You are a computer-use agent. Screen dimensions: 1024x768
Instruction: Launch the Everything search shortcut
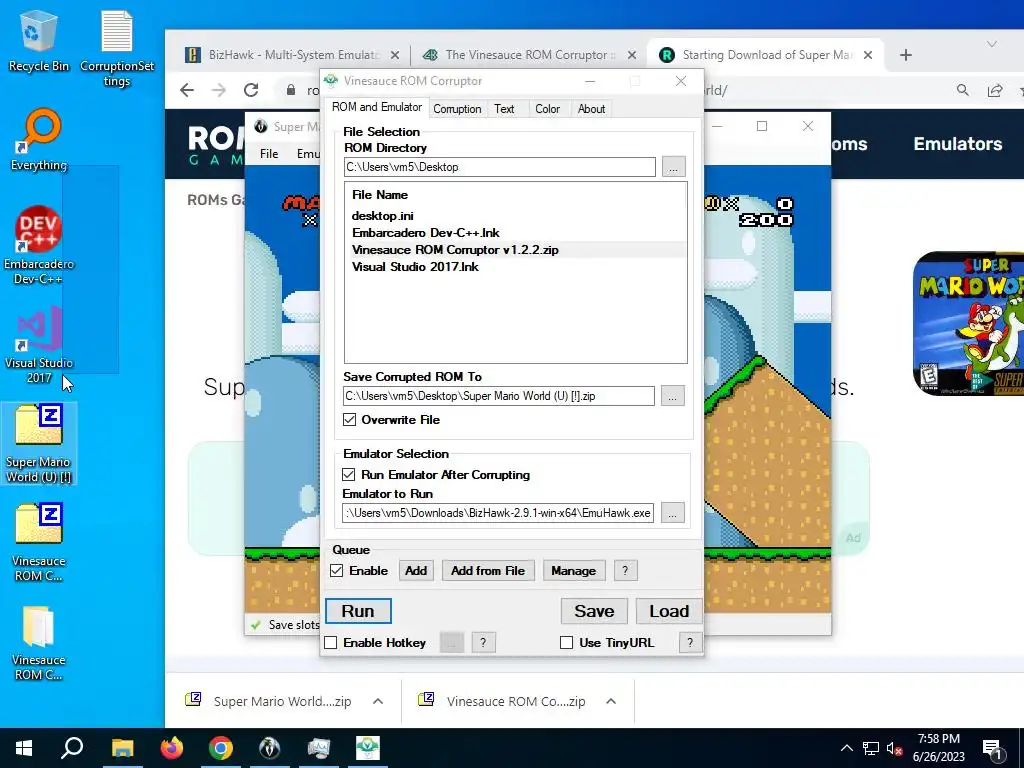(39, 140)
